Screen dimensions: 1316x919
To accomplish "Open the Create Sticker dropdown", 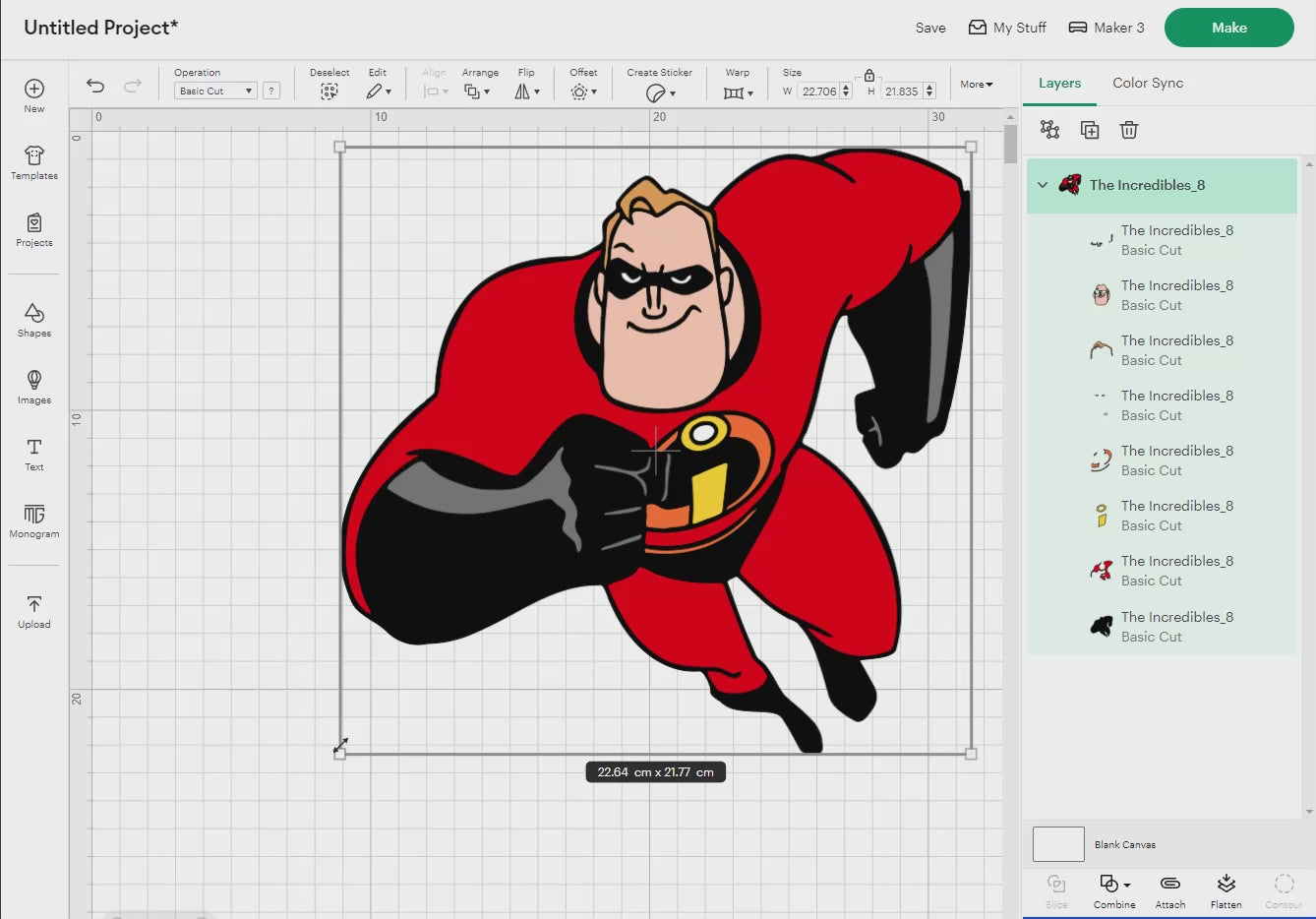I will click(660, 92).
